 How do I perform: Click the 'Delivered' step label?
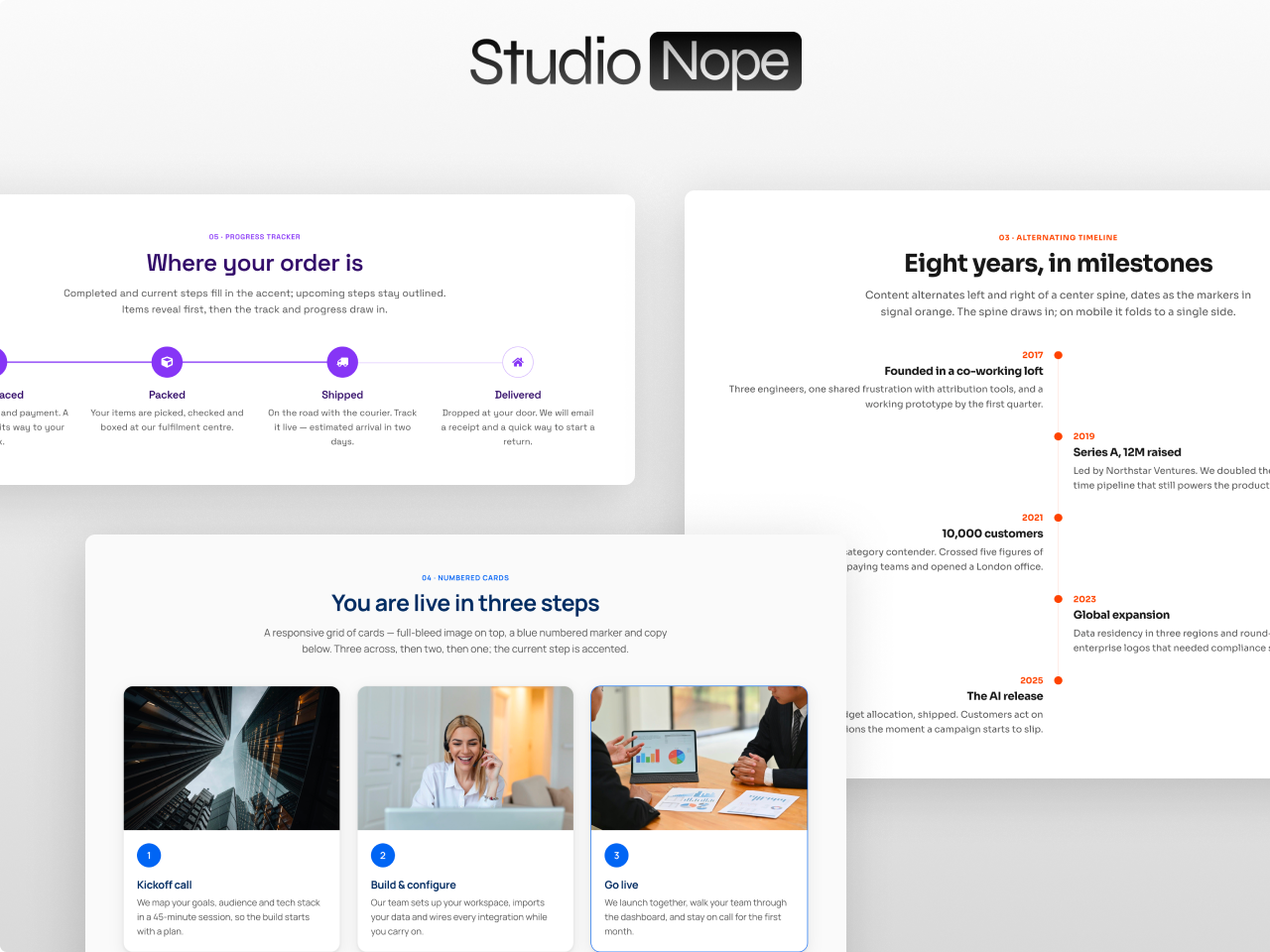coord(518,395)
